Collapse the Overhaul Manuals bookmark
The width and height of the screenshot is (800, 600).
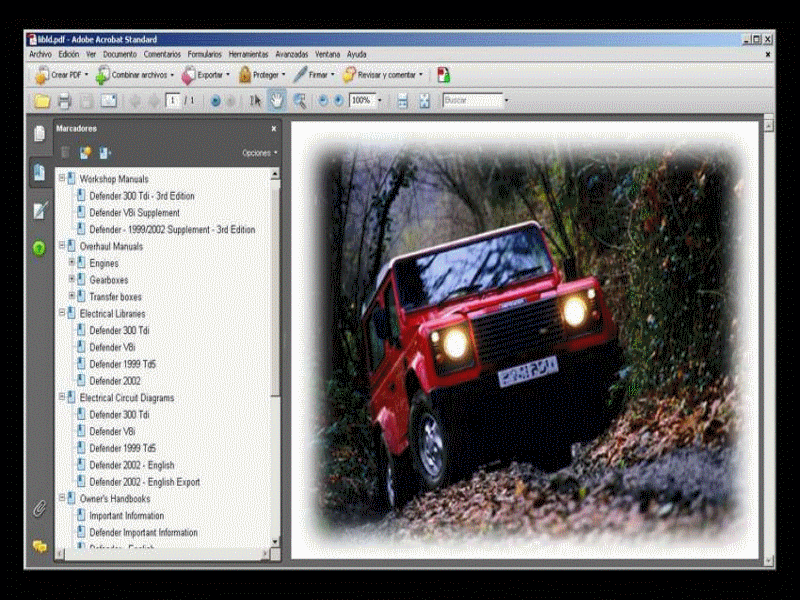[62, 245]
